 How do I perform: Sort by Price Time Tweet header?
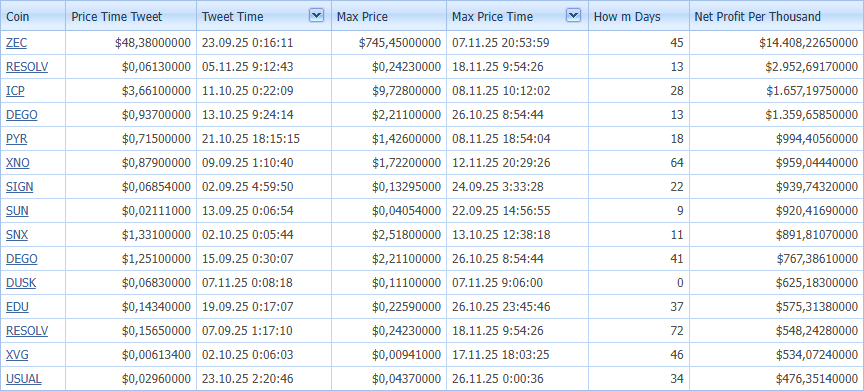[x=131, y=15]
